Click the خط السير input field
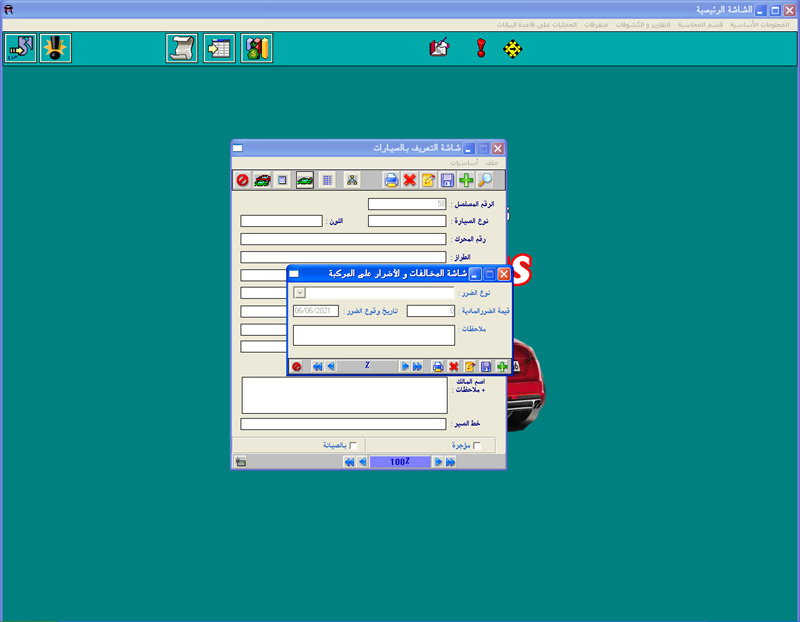 [x=343, y=424]
